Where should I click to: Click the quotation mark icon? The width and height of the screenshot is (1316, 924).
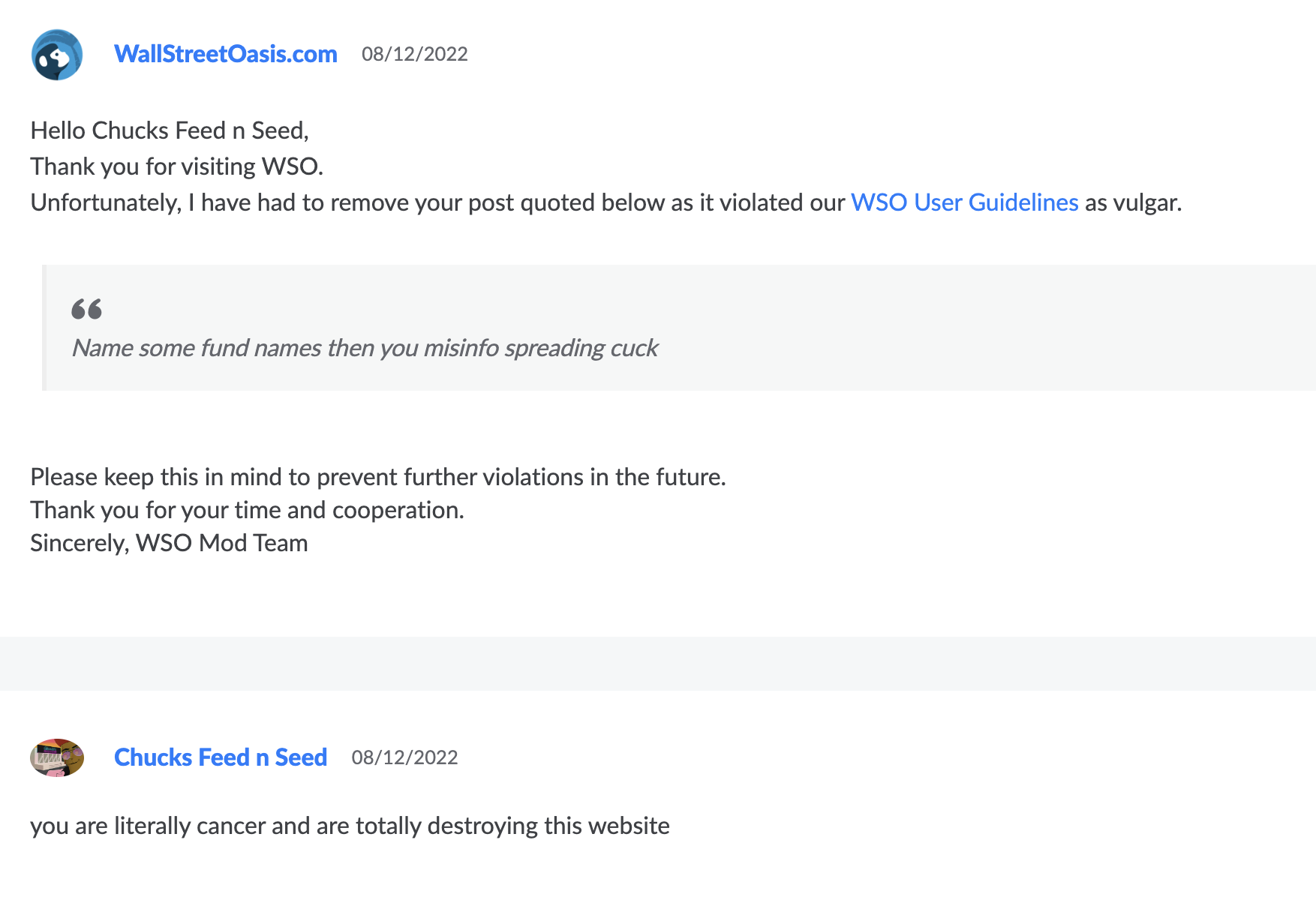pos(86,309)
